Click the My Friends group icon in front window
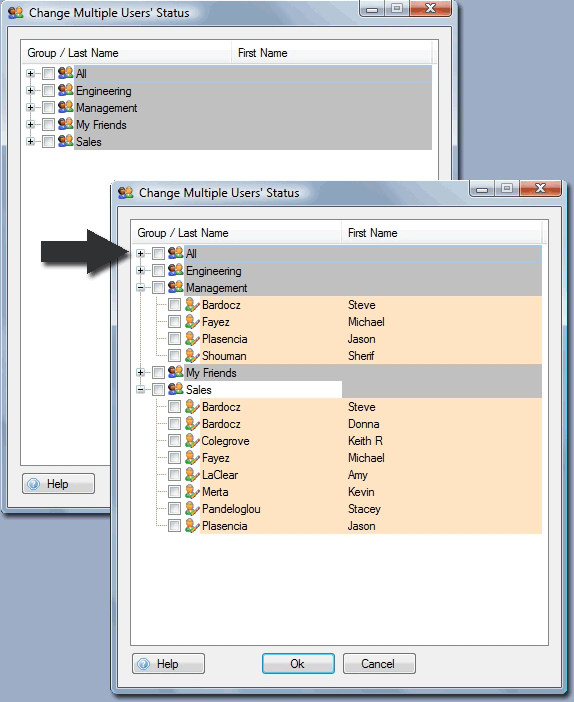Screen dimensions: 574x702 (x=176, y=372)
